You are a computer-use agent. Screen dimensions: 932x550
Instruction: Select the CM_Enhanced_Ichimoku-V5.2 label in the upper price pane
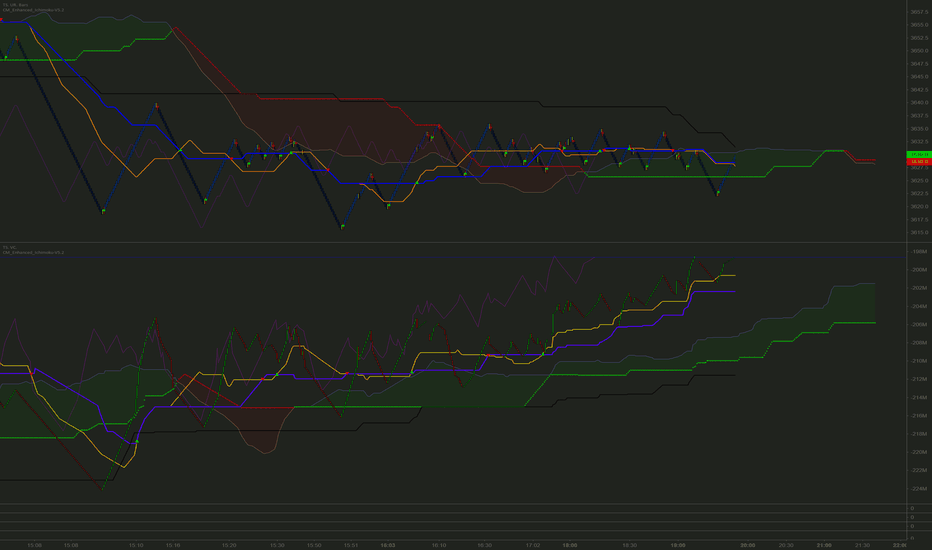(33, 10)
